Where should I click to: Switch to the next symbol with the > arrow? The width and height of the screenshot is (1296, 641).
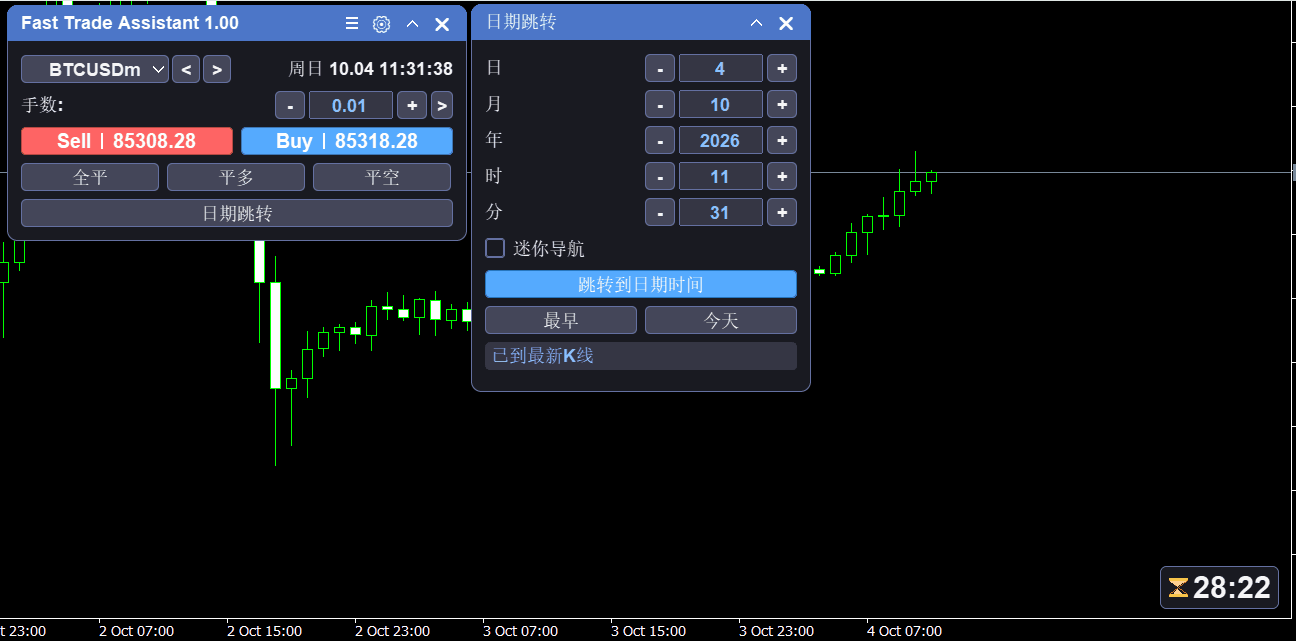click(217, 69)
